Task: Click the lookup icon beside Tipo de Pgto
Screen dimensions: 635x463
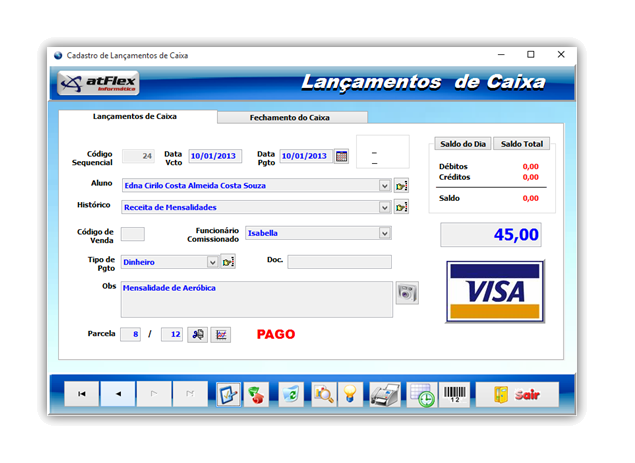Action: tap(228, 262)
